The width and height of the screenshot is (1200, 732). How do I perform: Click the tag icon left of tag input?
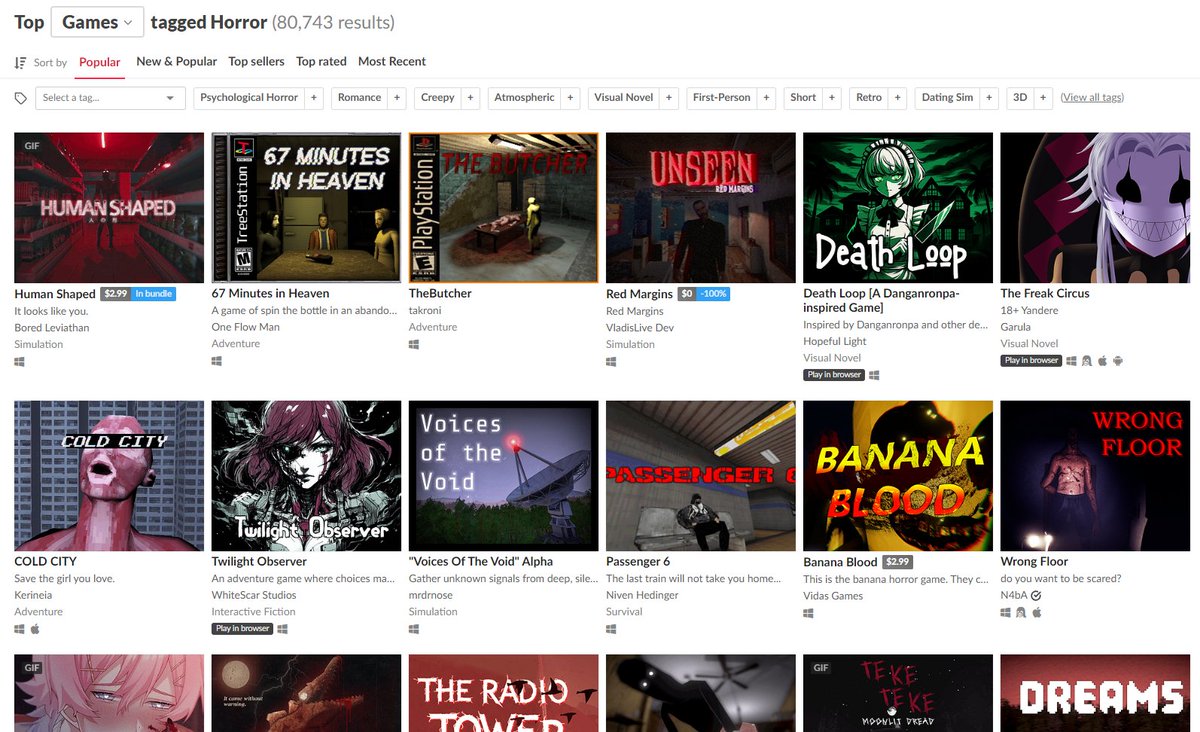pos(20,98)
